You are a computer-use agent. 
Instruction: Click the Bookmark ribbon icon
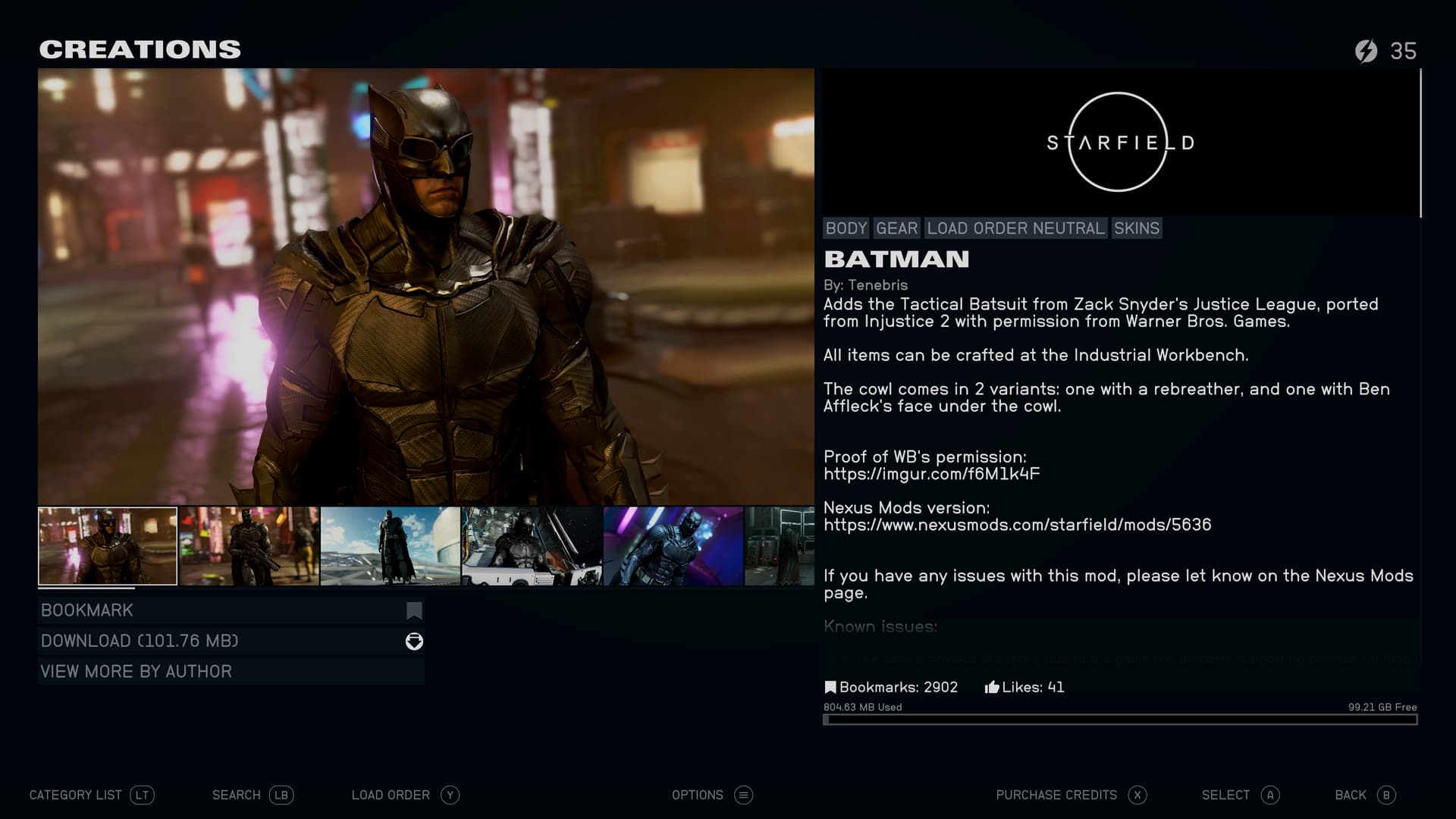click(414, 610)
